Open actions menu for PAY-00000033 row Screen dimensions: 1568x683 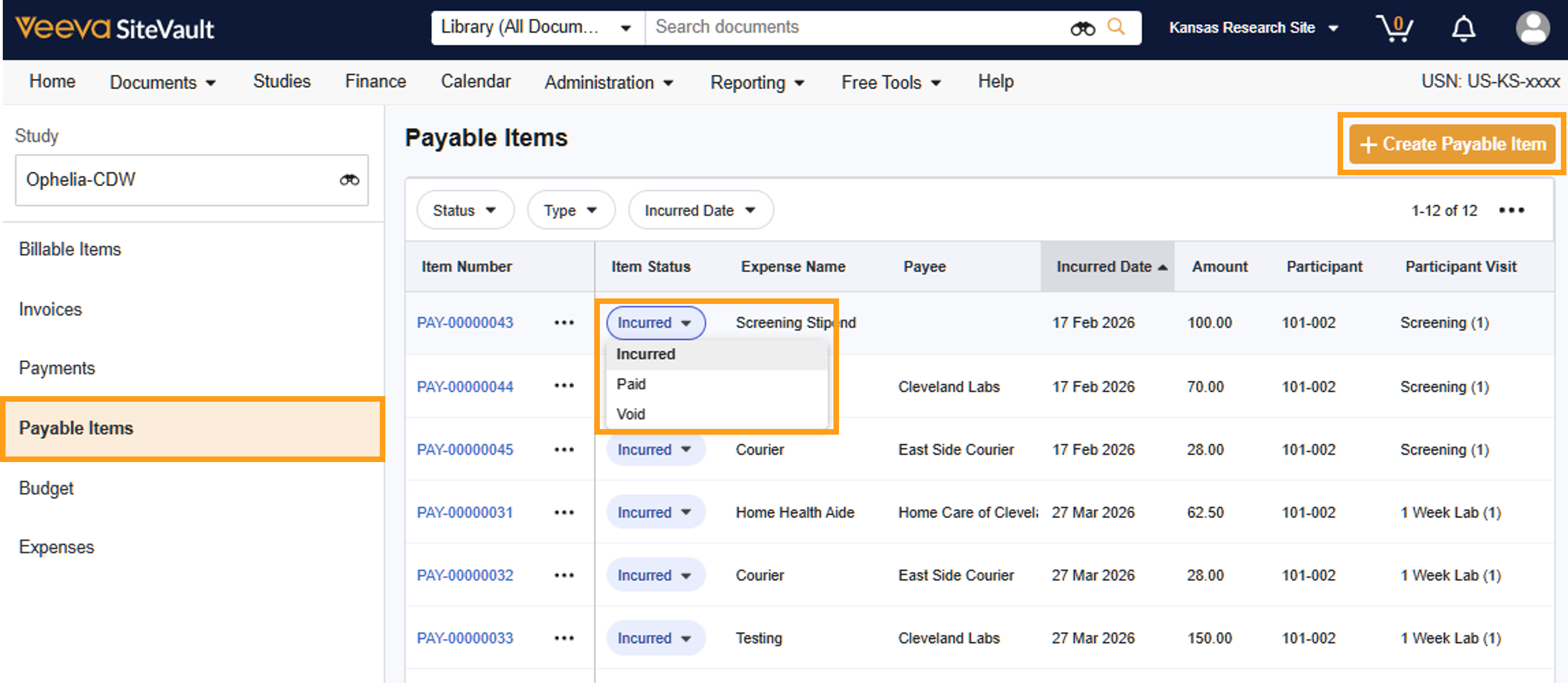pos(564,638)
